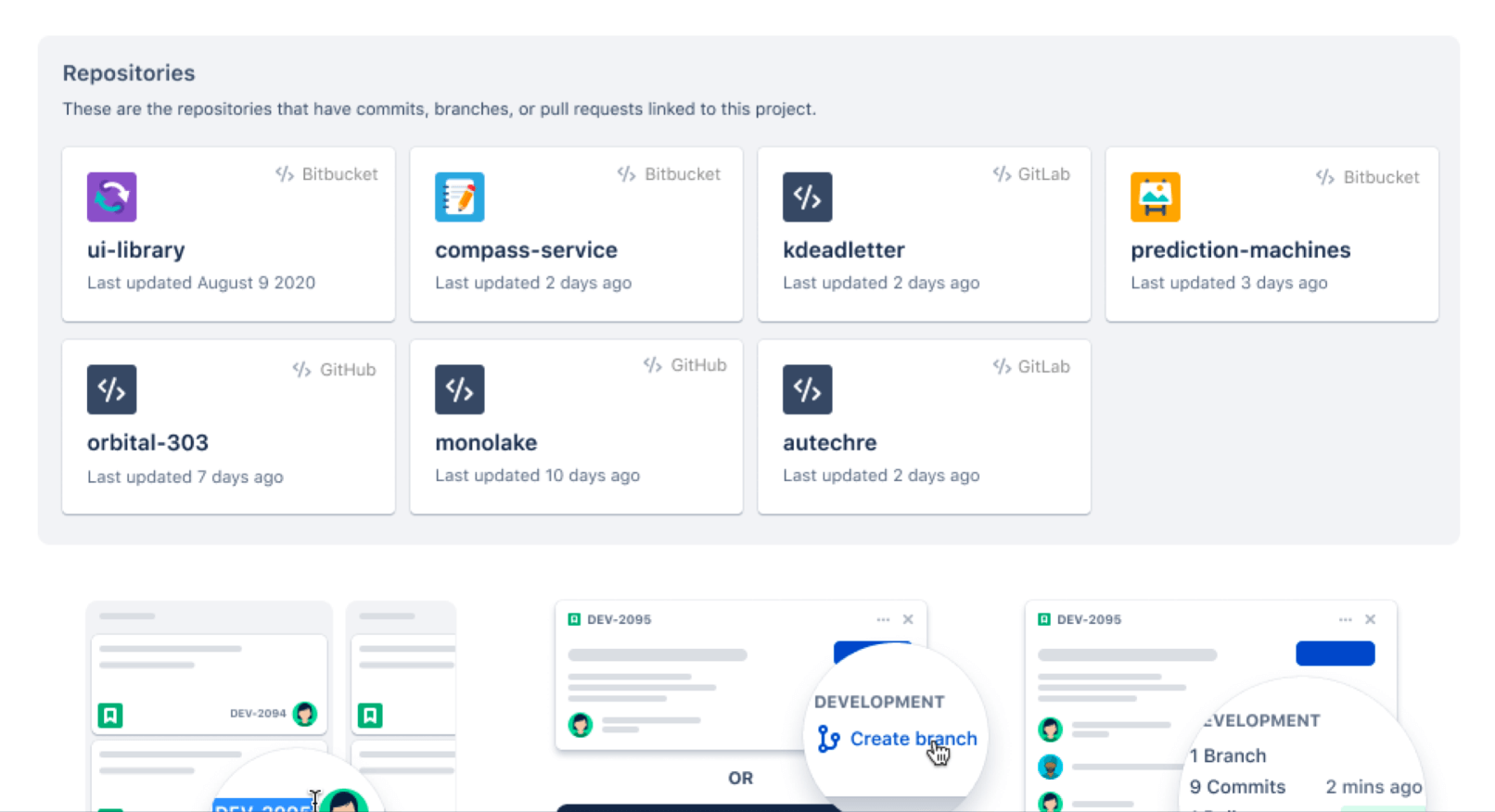Click the GitHub label on monolake card
Screen dimensions: 1495x812
pyautogui.click(x=697, y=365)
